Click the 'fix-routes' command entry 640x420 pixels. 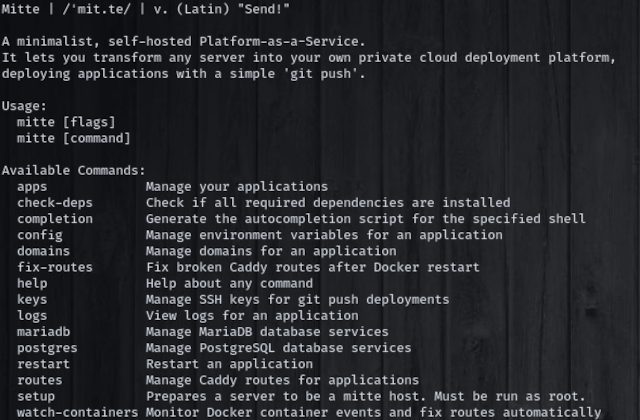pos(55,267)
